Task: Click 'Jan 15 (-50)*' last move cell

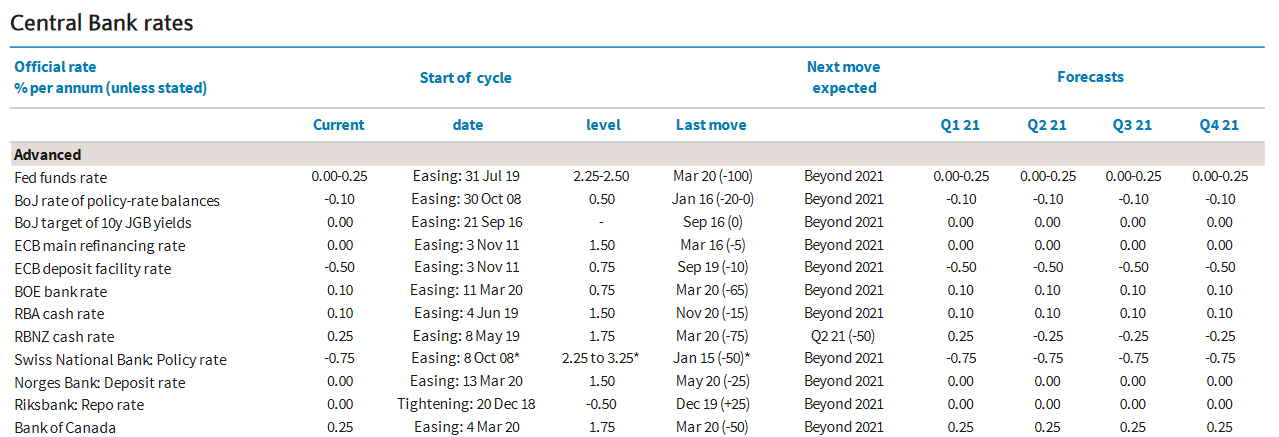Action: tap(711, 359)
